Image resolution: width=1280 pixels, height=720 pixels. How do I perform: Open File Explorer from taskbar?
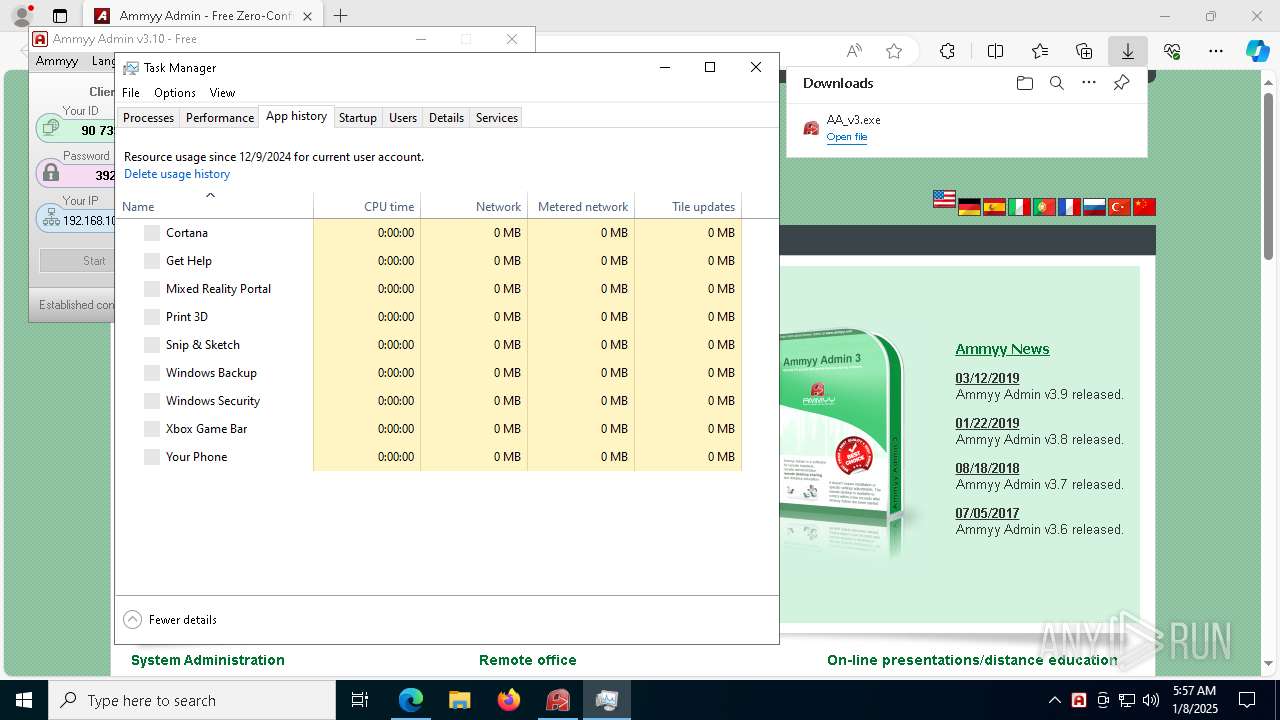click(x=460, y=700)
